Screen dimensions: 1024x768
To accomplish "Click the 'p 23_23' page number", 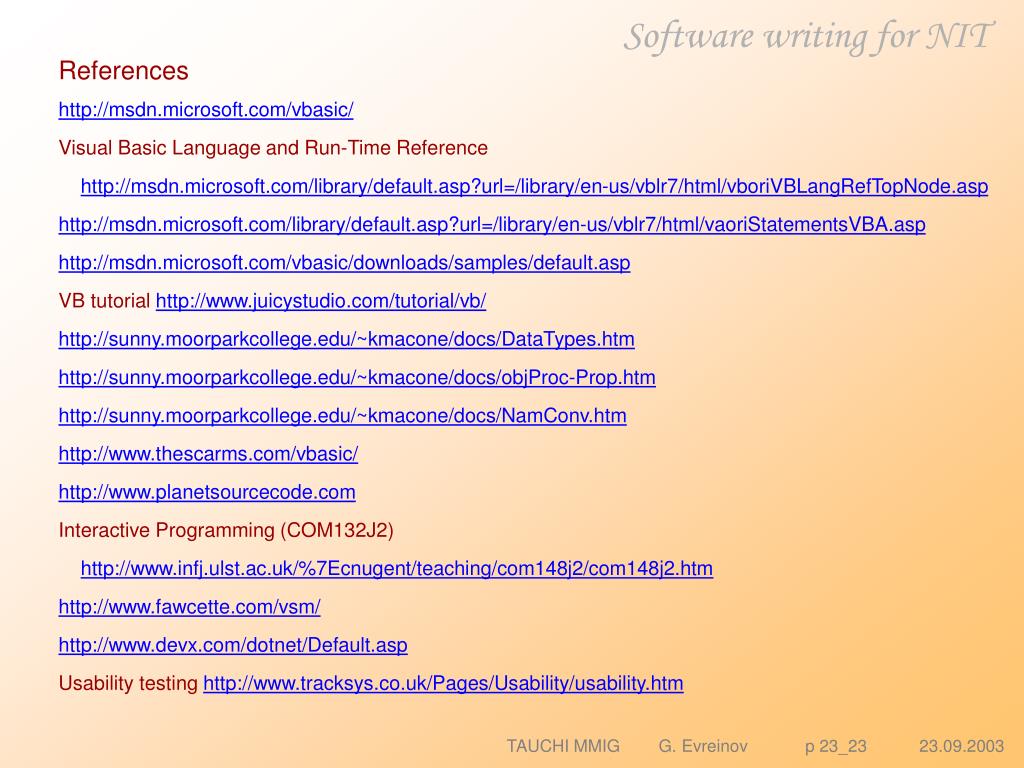I will 836,746.
